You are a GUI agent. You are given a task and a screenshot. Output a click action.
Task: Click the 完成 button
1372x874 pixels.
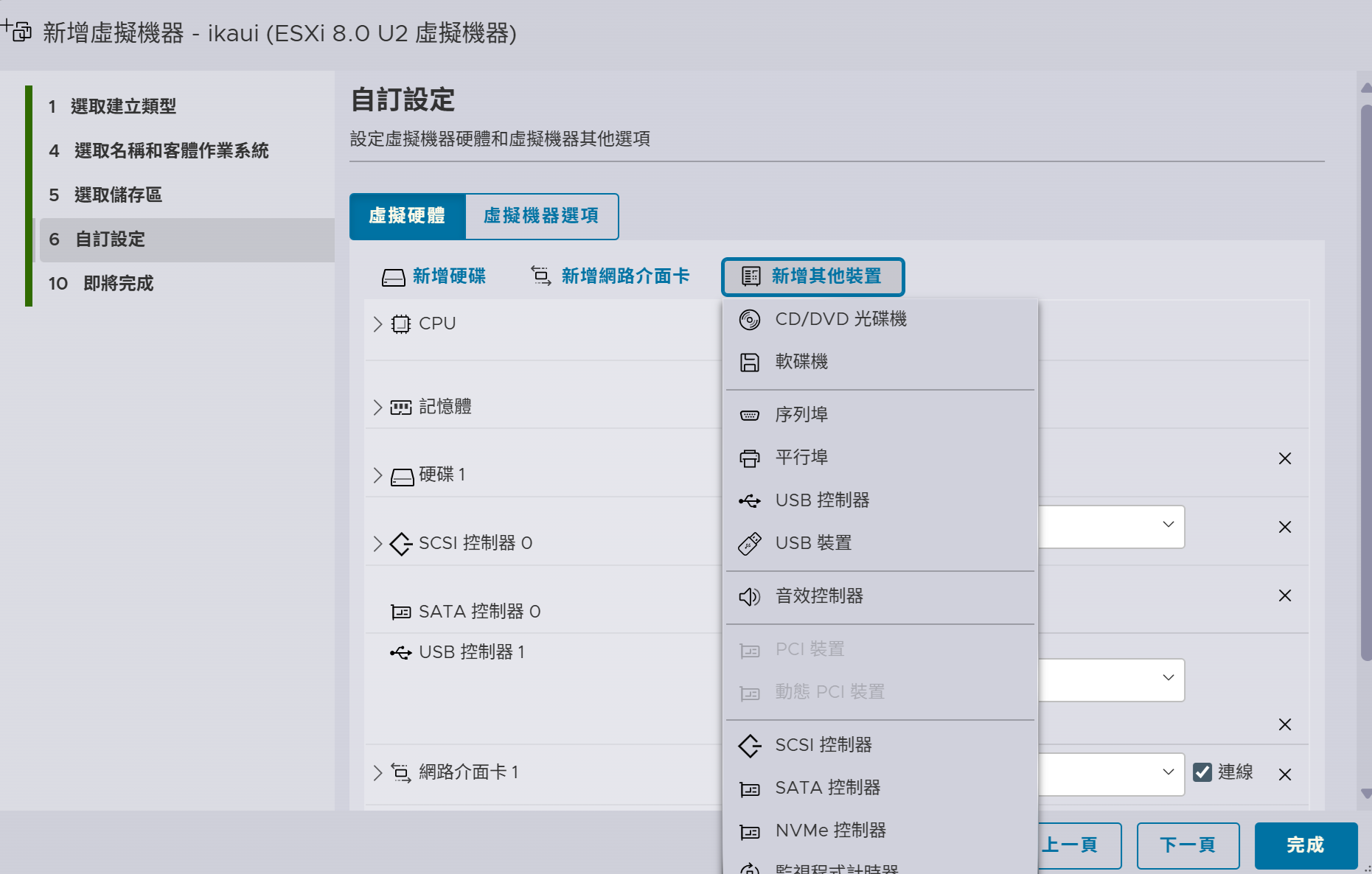click(x=1306, y=845)
